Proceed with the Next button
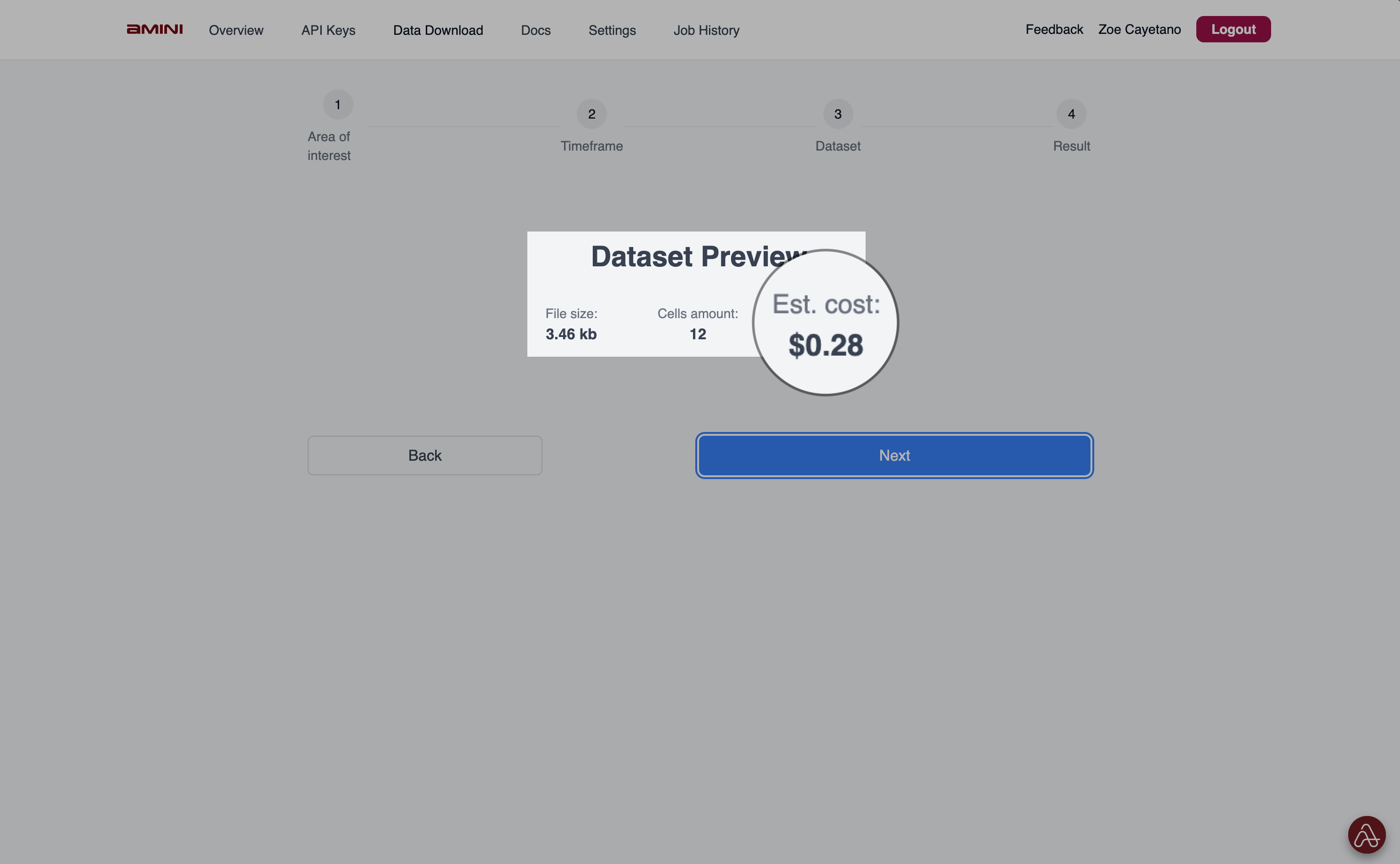Screen dimensions: 1400x864 click(x=894, y=456)
